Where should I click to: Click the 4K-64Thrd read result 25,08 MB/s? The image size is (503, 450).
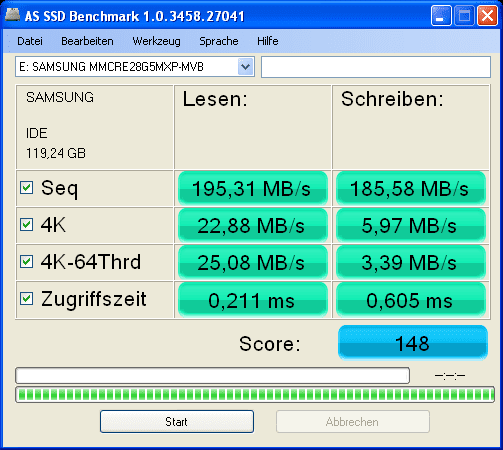coord(253,262)
